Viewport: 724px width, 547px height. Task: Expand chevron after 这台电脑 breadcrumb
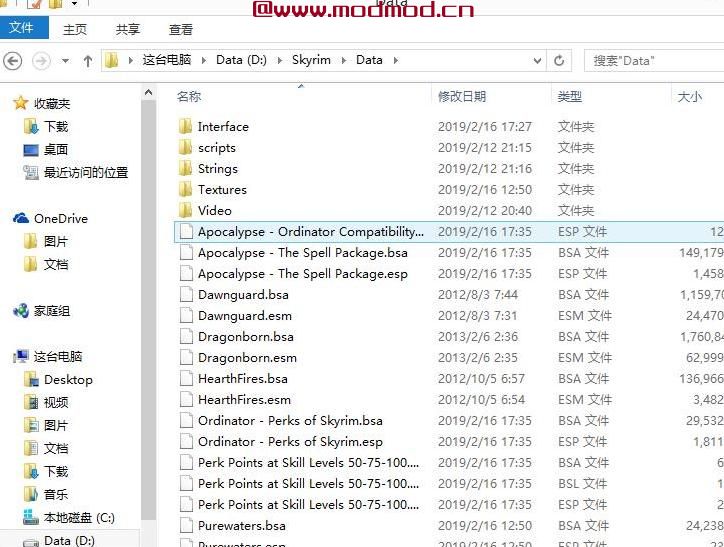pyautogui.click(x=204, y=60)
